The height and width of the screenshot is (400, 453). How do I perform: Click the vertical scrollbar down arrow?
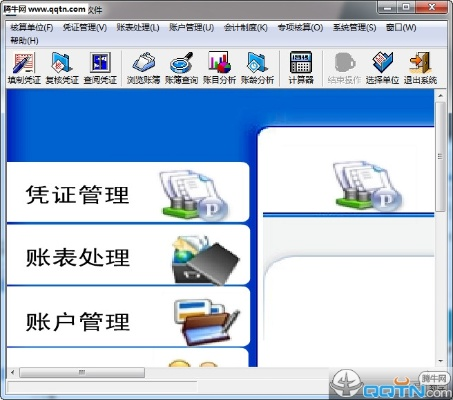440,361
